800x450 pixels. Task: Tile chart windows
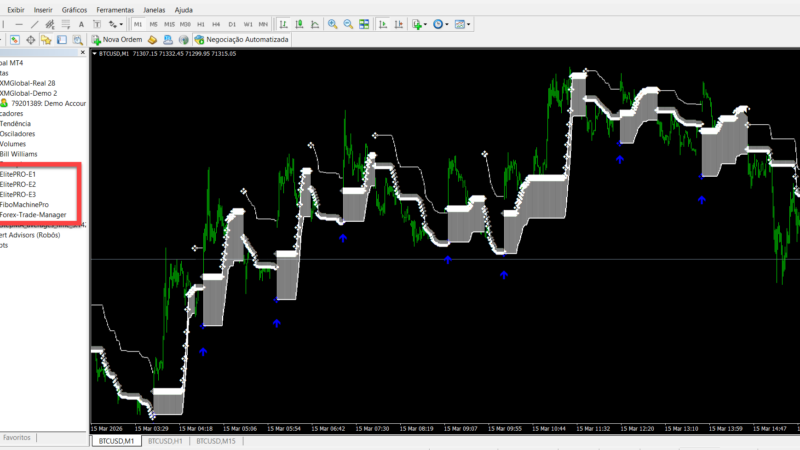pyautogui.click(x=364, y=24)
